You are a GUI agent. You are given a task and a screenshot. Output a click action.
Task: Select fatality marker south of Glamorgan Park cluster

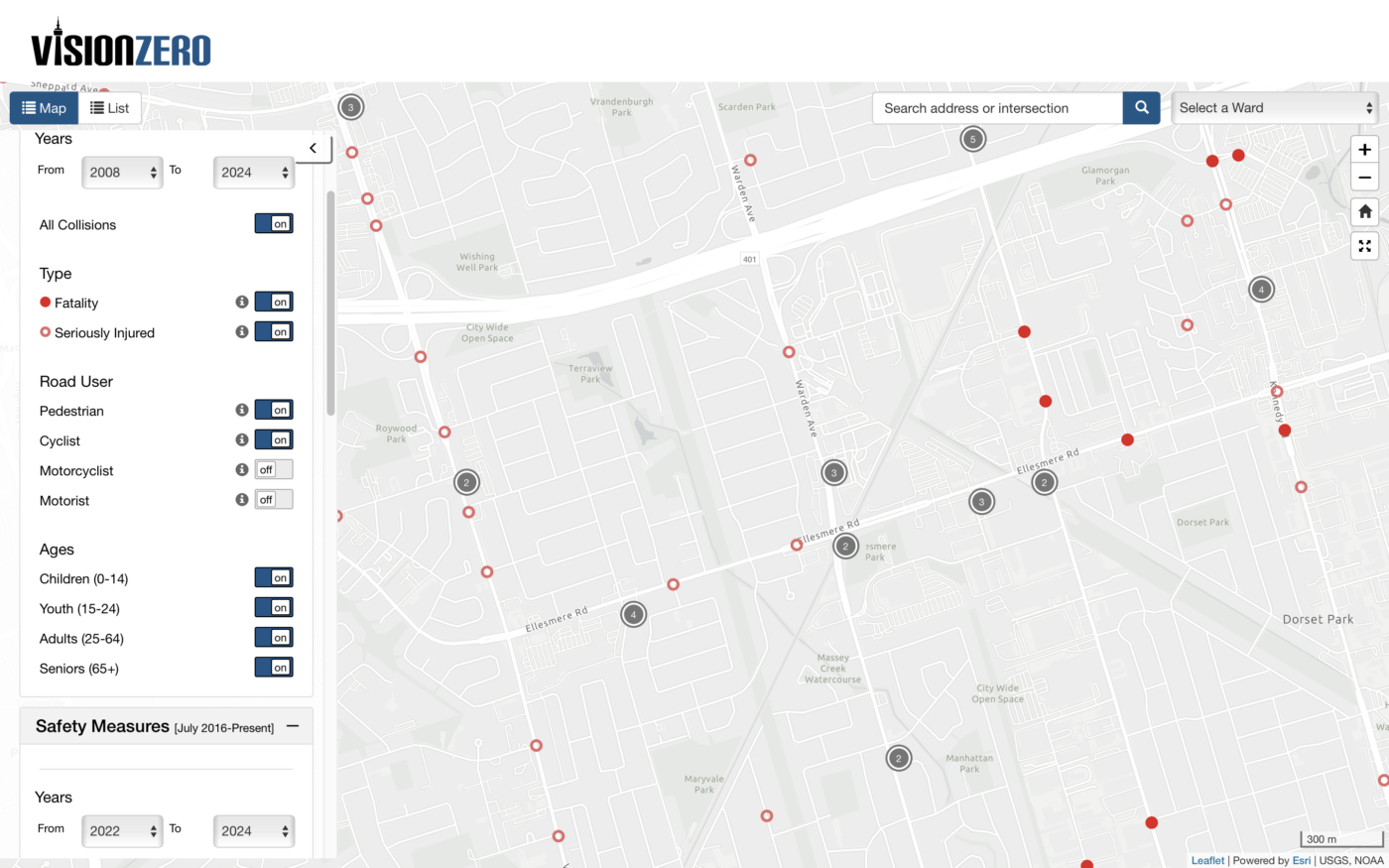(x=1024, y=332)
